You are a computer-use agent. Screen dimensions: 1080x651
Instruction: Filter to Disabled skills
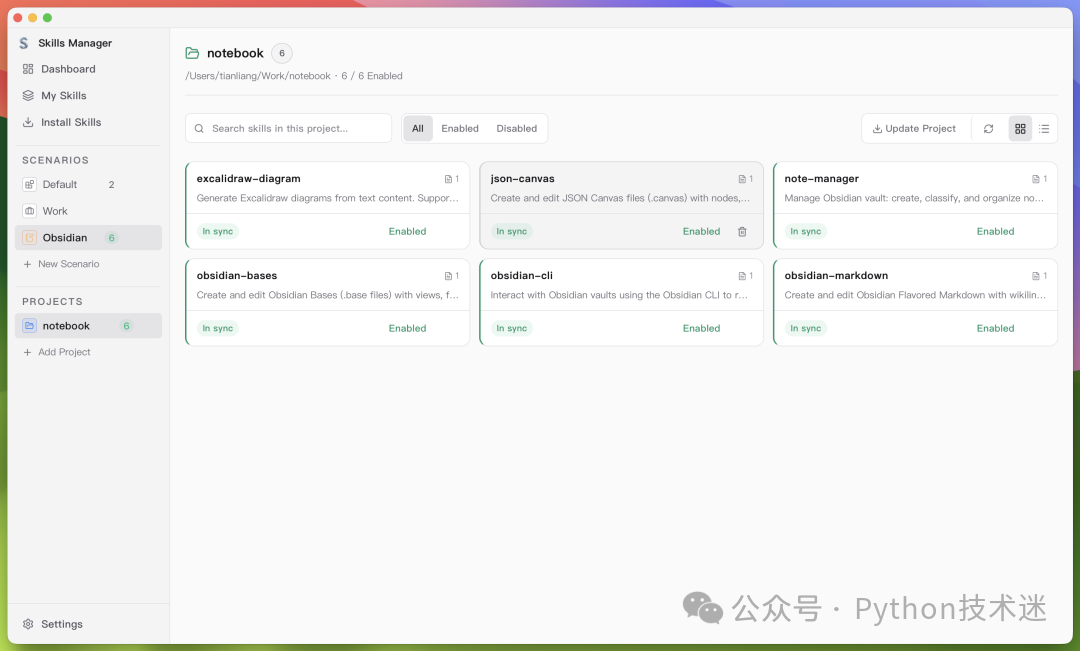click(x=517, y=128)
